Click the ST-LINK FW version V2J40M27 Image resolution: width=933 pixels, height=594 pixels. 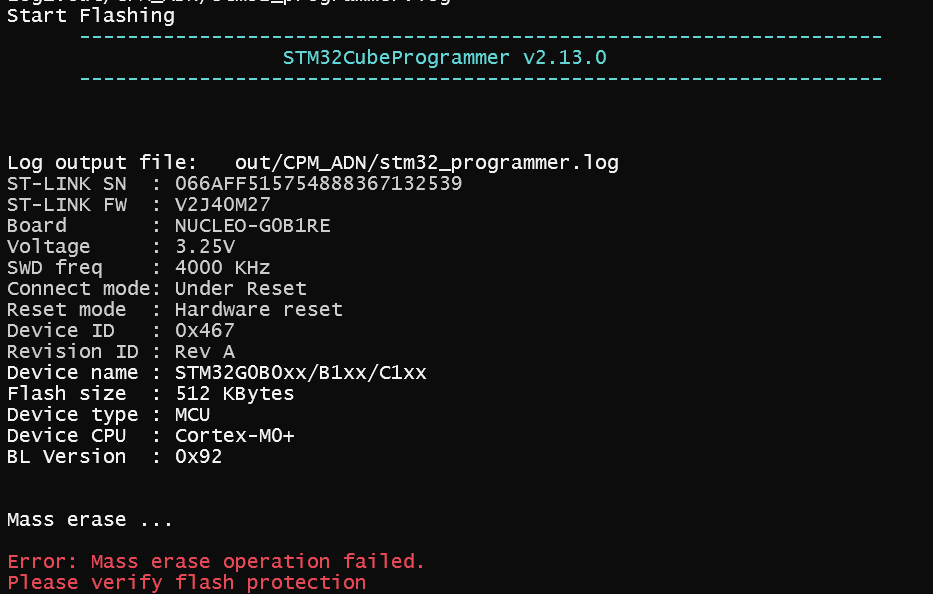(223, 205)
